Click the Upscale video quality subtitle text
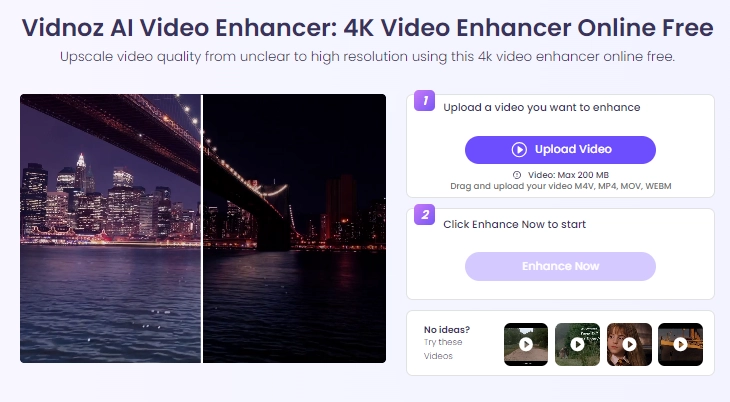 pyautogui.click(x=367, y=57)
